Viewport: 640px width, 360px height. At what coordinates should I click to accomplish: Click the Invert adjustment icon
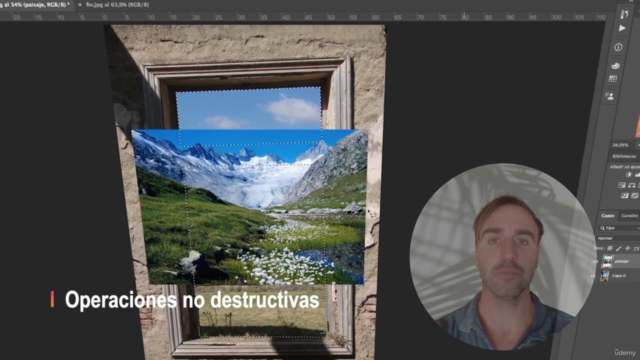pos(624,196)
